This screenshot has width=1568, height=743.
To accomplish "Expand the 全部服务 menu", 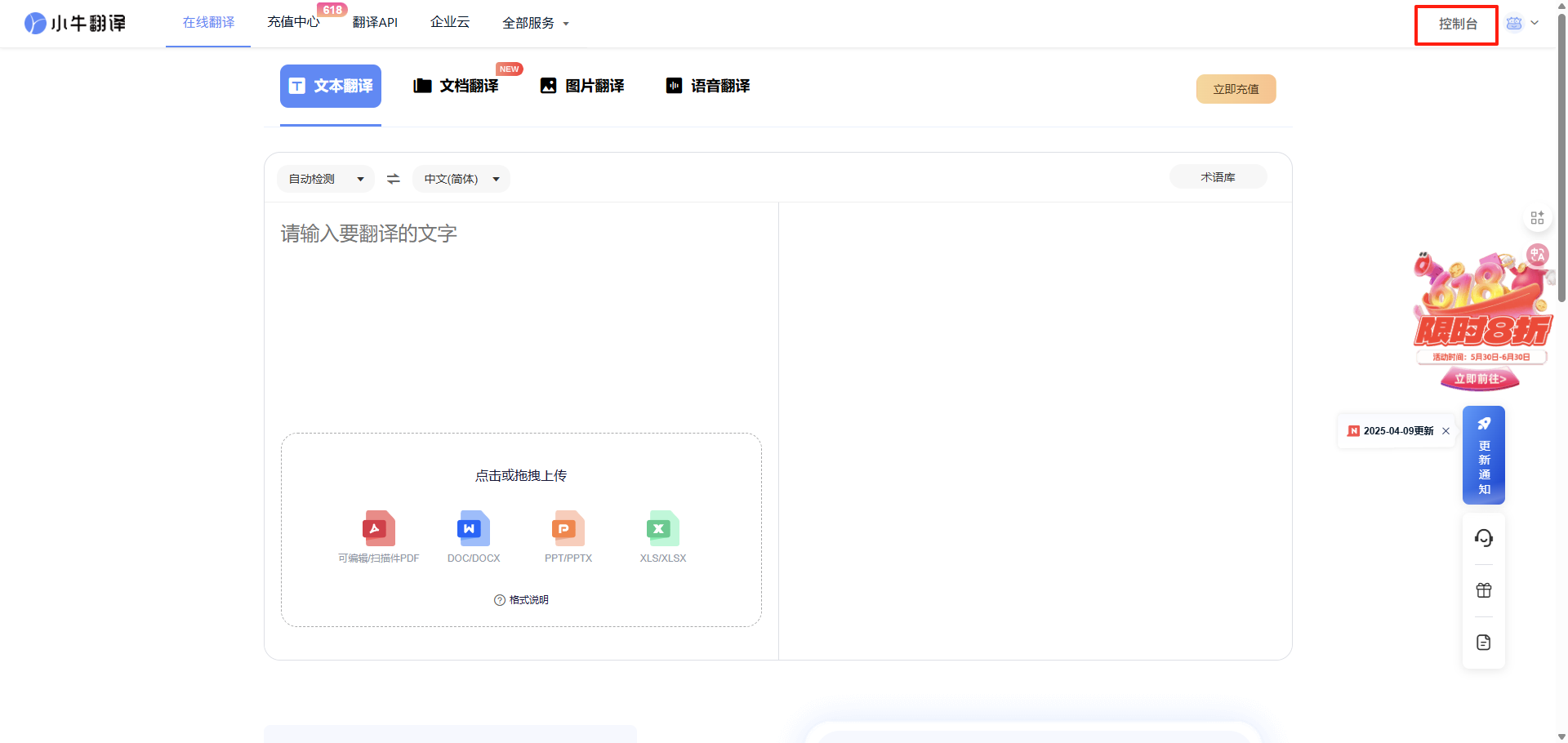I will point(536,24).
